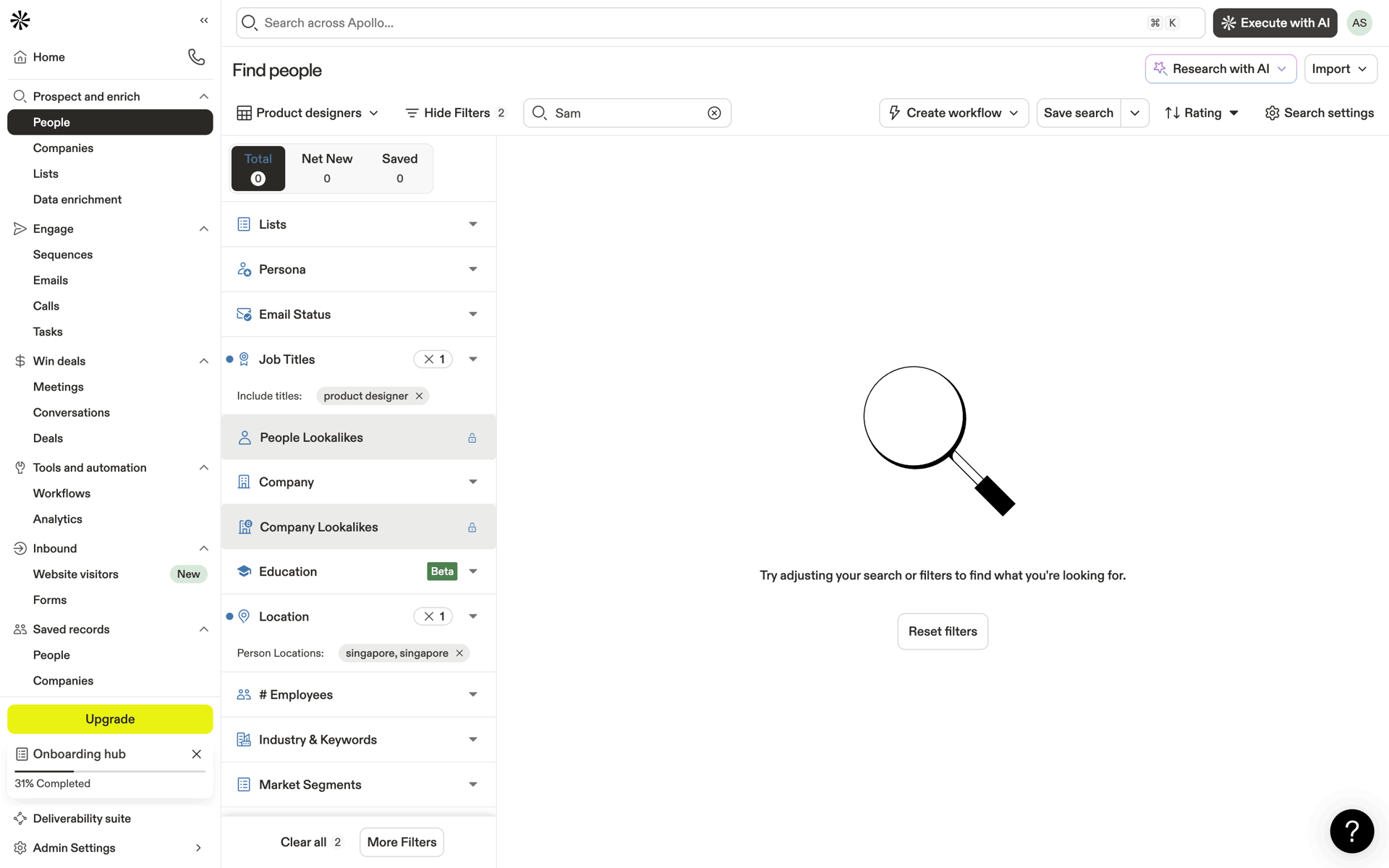Open the Research with AI dropdown
The width and height of the screenshot is (1389, 868).
[1220, 69]
